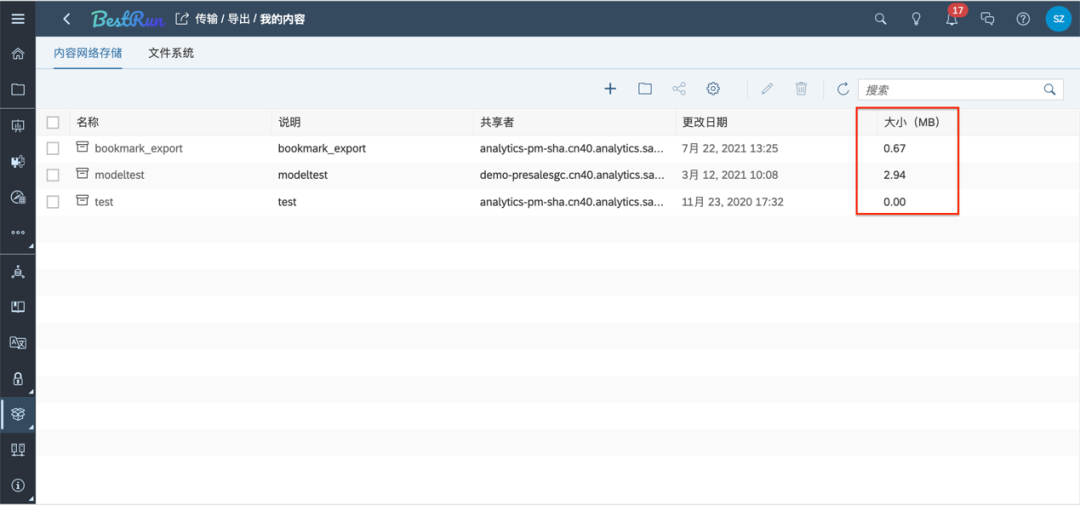Click the size value 0.67
1080x506 pixels.
point(894,148)
